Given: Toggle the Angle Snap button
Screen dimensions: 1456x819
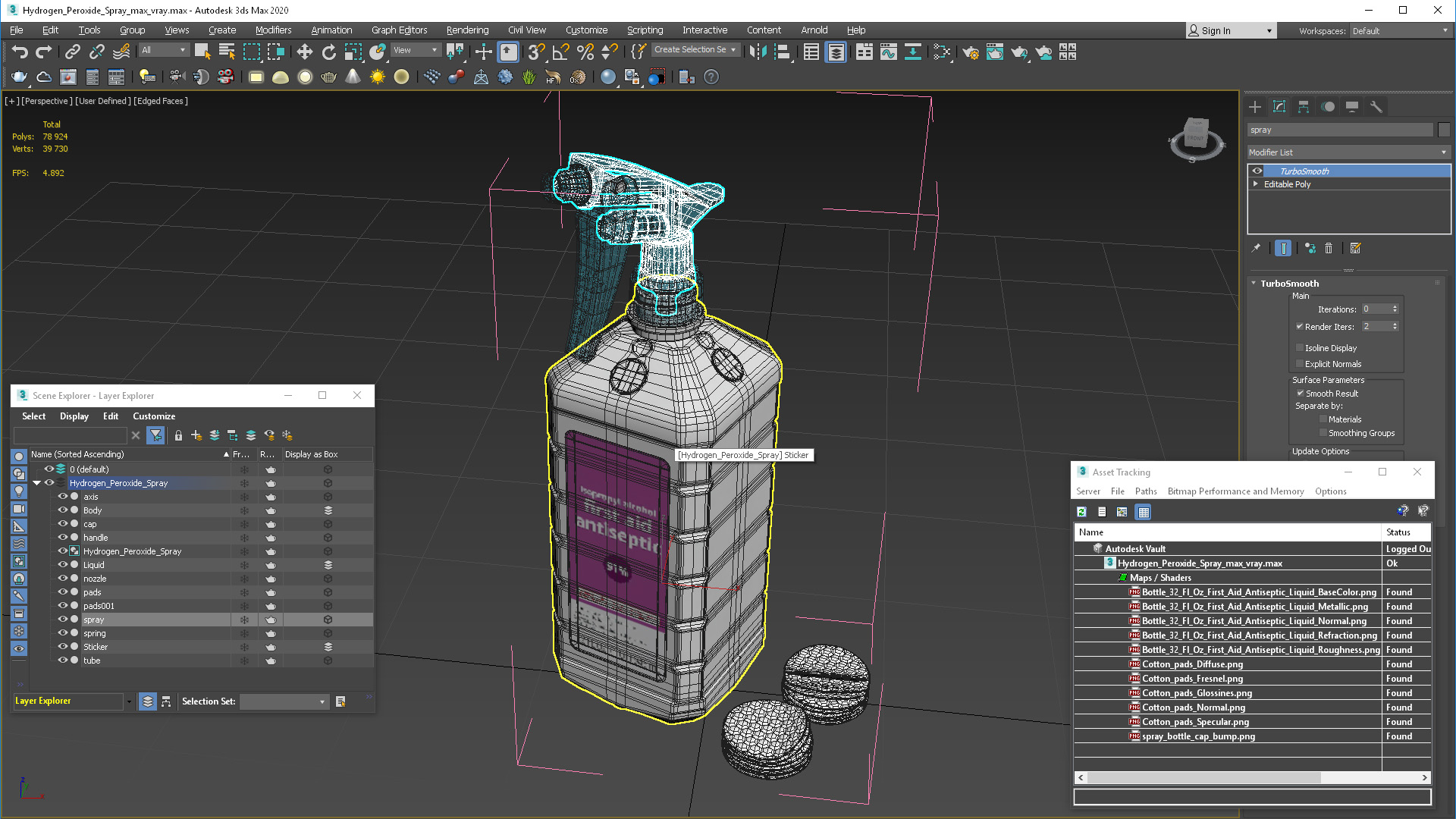Looking at the screenshot, I should [560, 52].
